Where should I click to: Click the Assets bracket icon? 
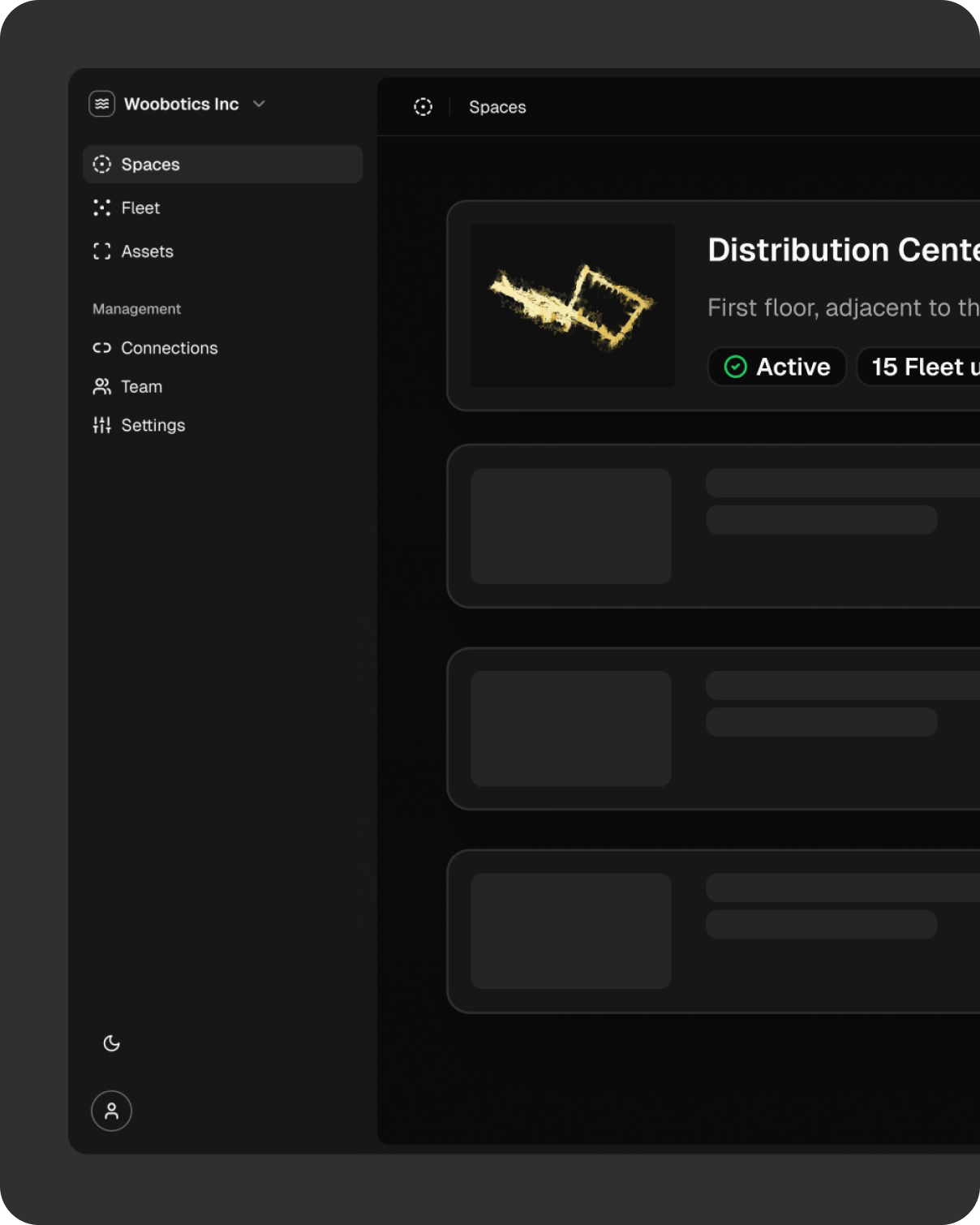click(102, 251)
